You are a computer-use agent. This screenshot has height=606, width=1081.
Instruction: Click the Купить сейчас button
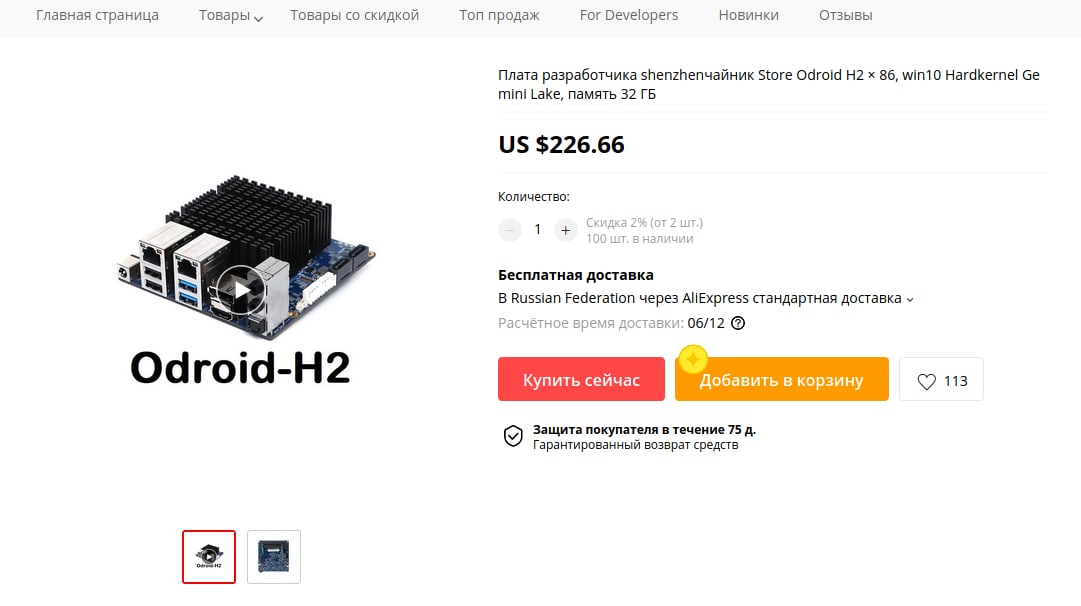tap(581, 379)
